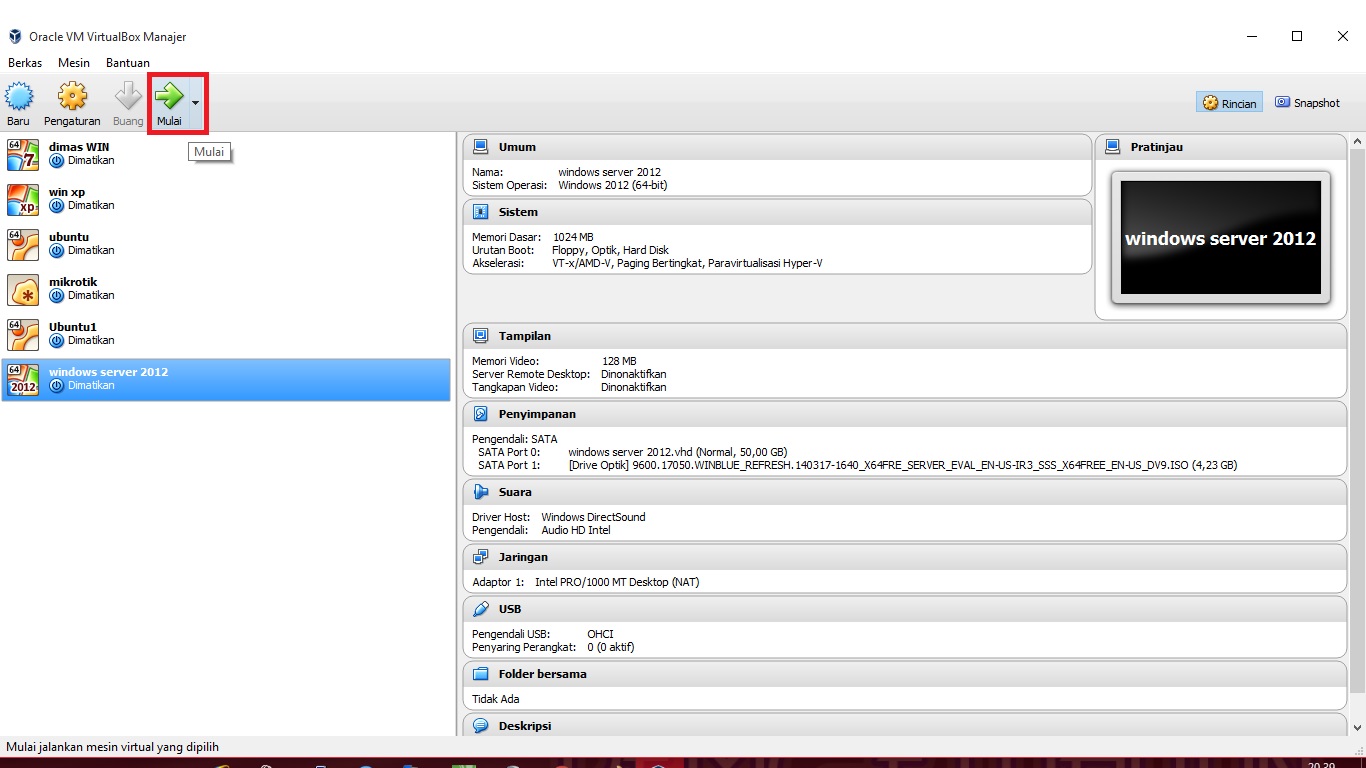Click the Baru (new VM) toolbar icon

[19, 97]
